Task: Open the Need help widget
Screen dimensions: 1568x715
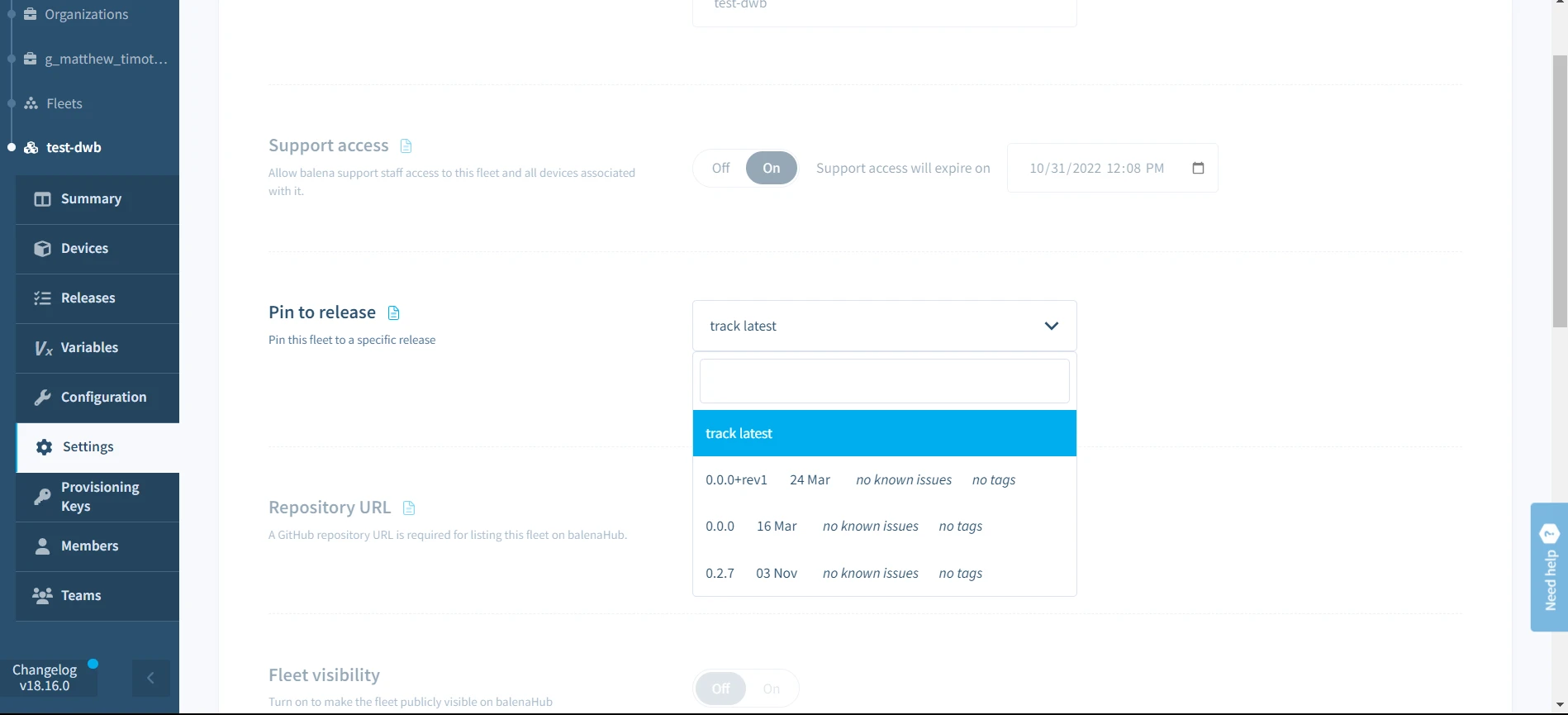Action: tap(1549, 567)
